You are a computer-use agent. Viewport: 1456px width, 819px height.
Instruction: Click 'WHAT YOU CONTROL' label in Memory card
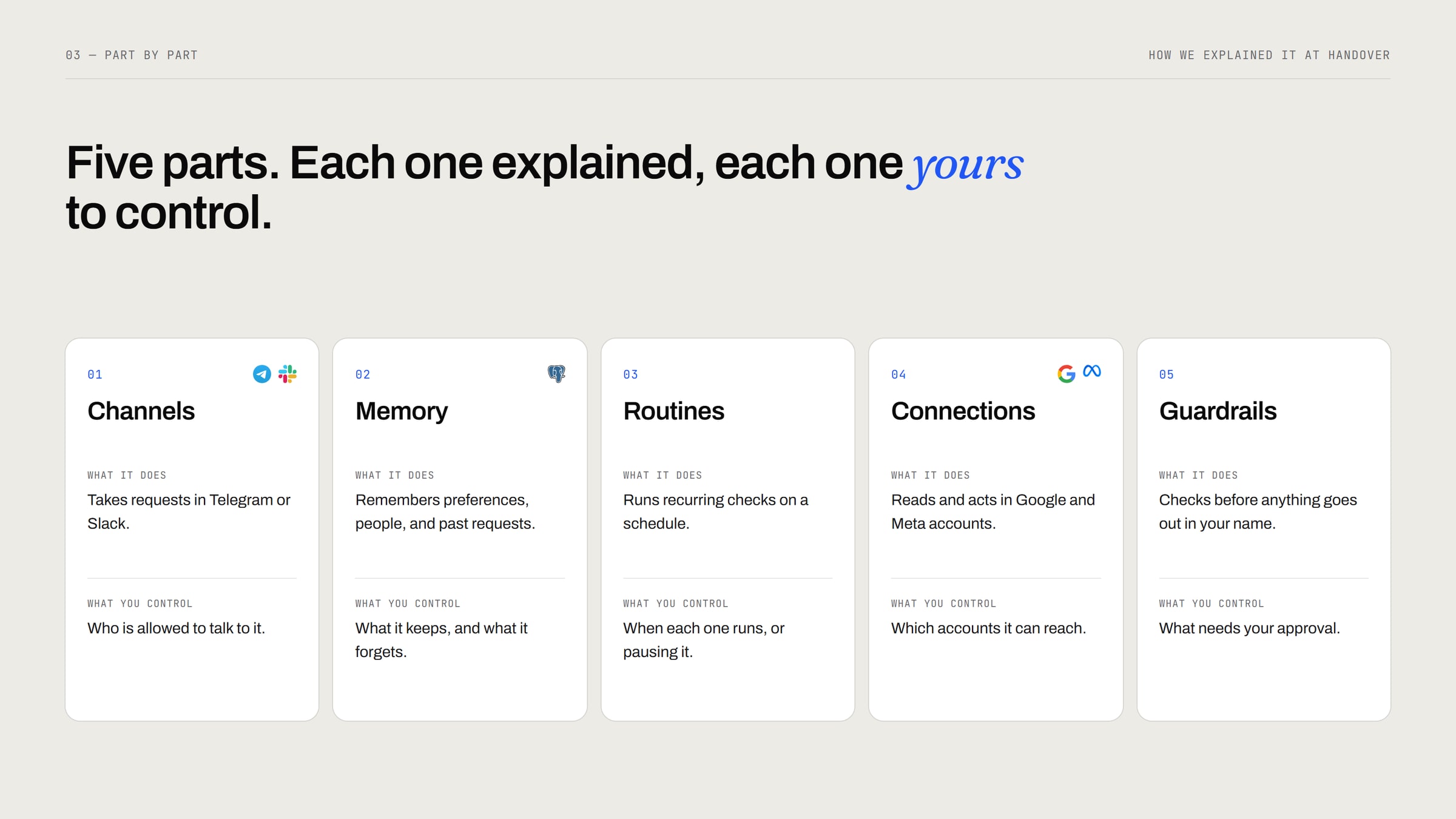pyautogui.click(x=408, y=604)
